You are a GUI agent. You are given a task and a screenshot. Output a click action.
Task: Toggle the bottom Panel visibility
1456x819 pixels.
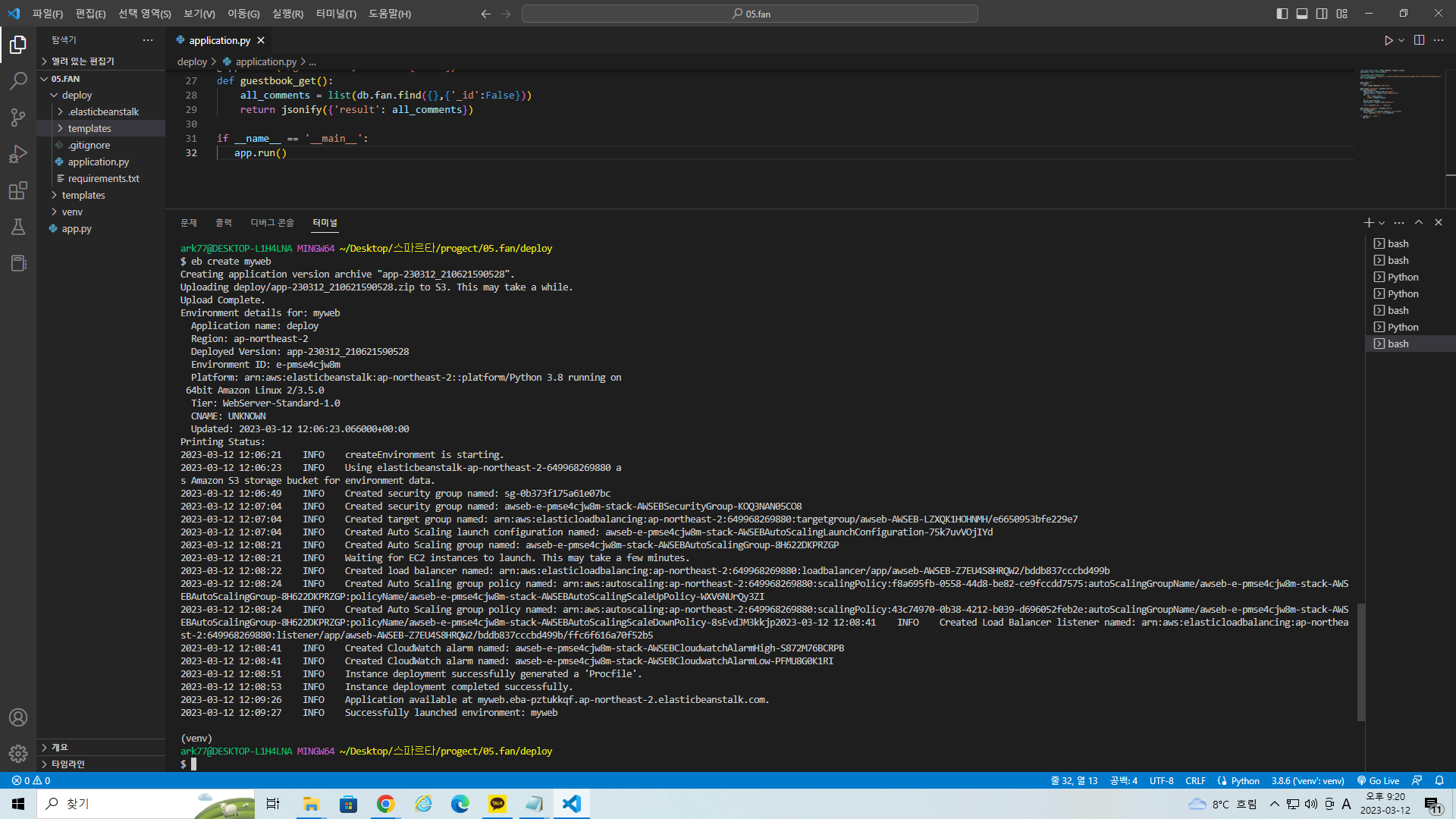[1302, 14]
